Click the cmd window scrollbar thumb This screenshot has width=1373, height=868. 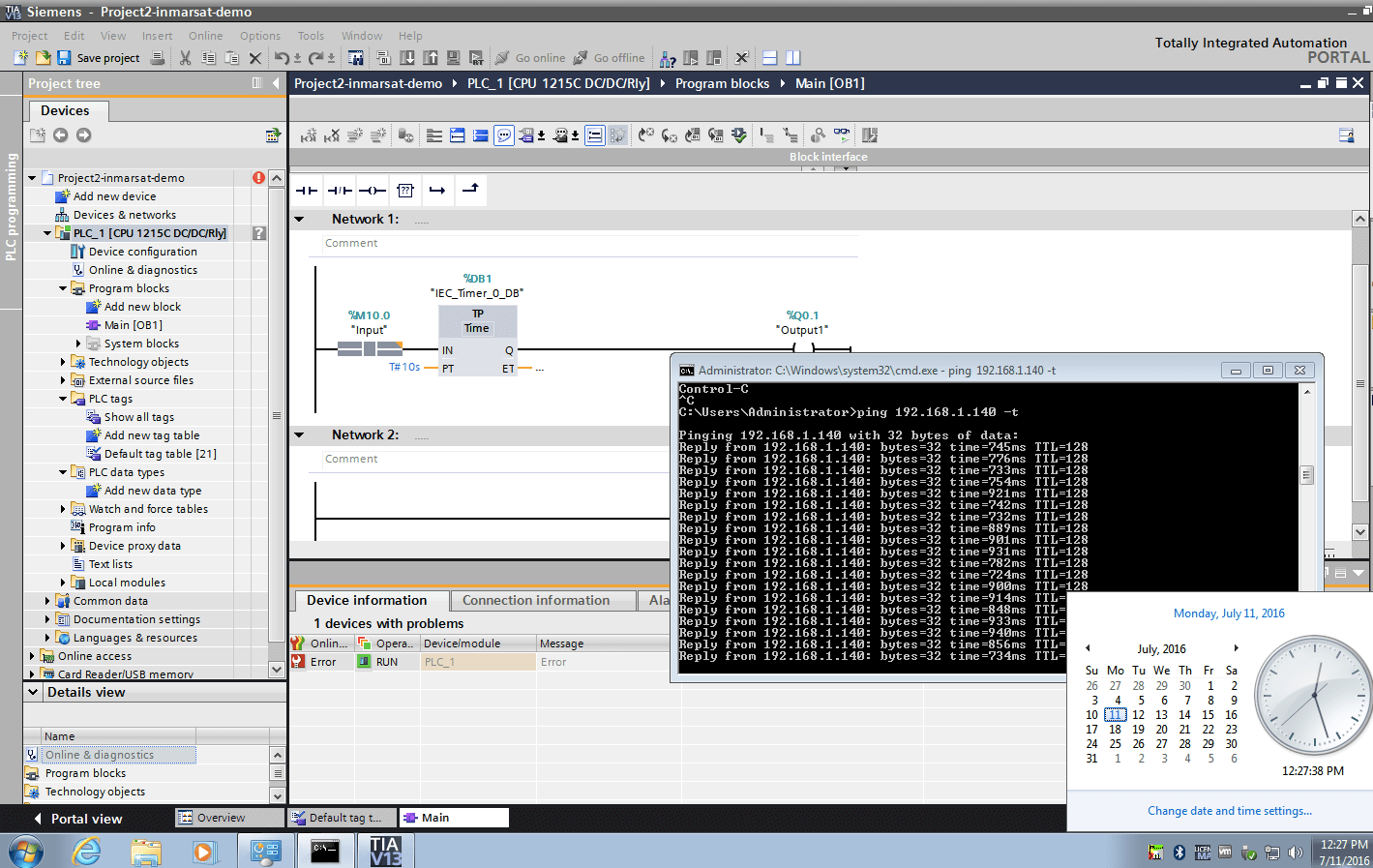pos(1306,475)
